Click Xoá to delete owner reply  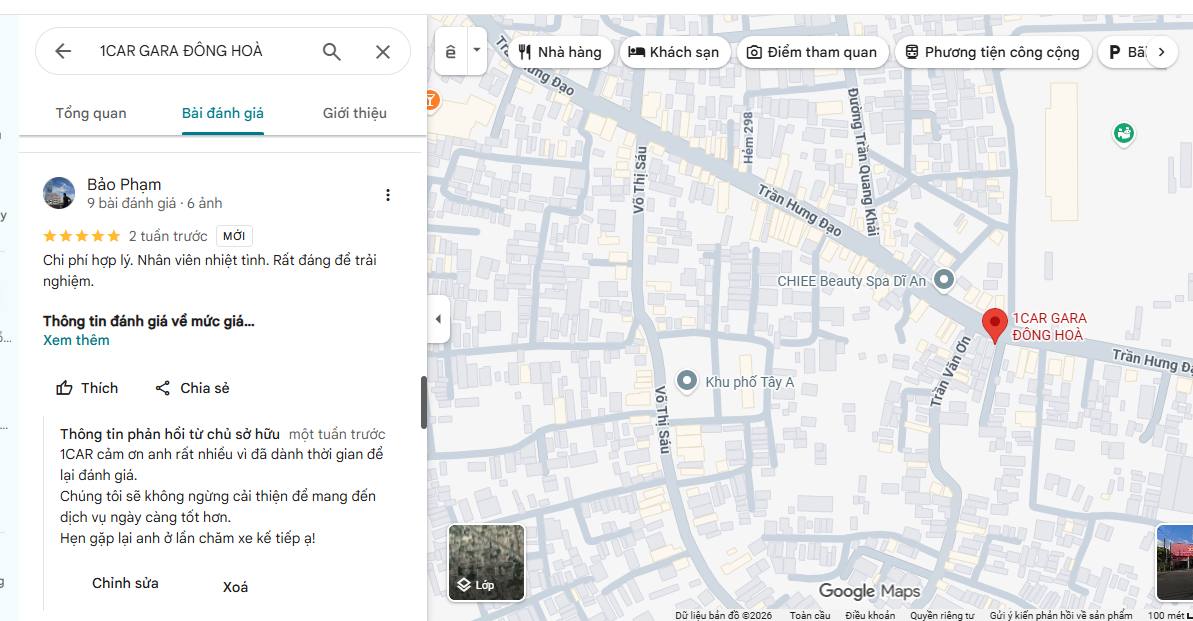click(x=235, y=587)
